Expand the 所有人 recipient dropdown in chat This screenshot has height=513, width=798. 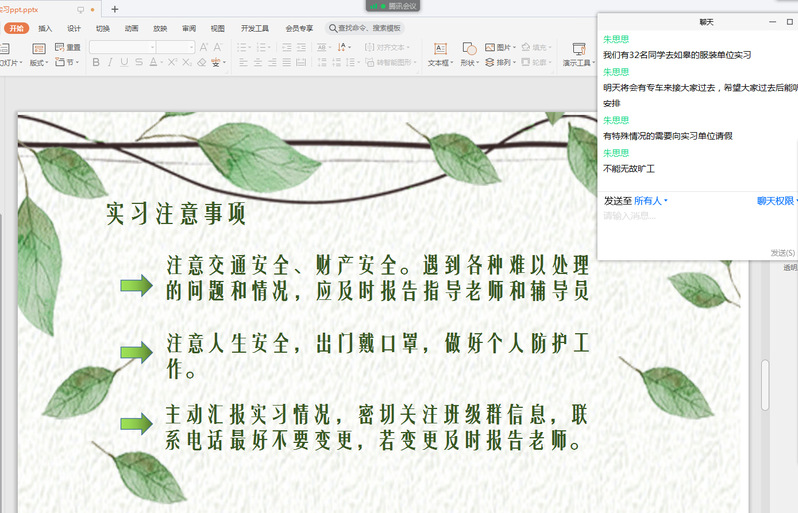pos(651,201)
